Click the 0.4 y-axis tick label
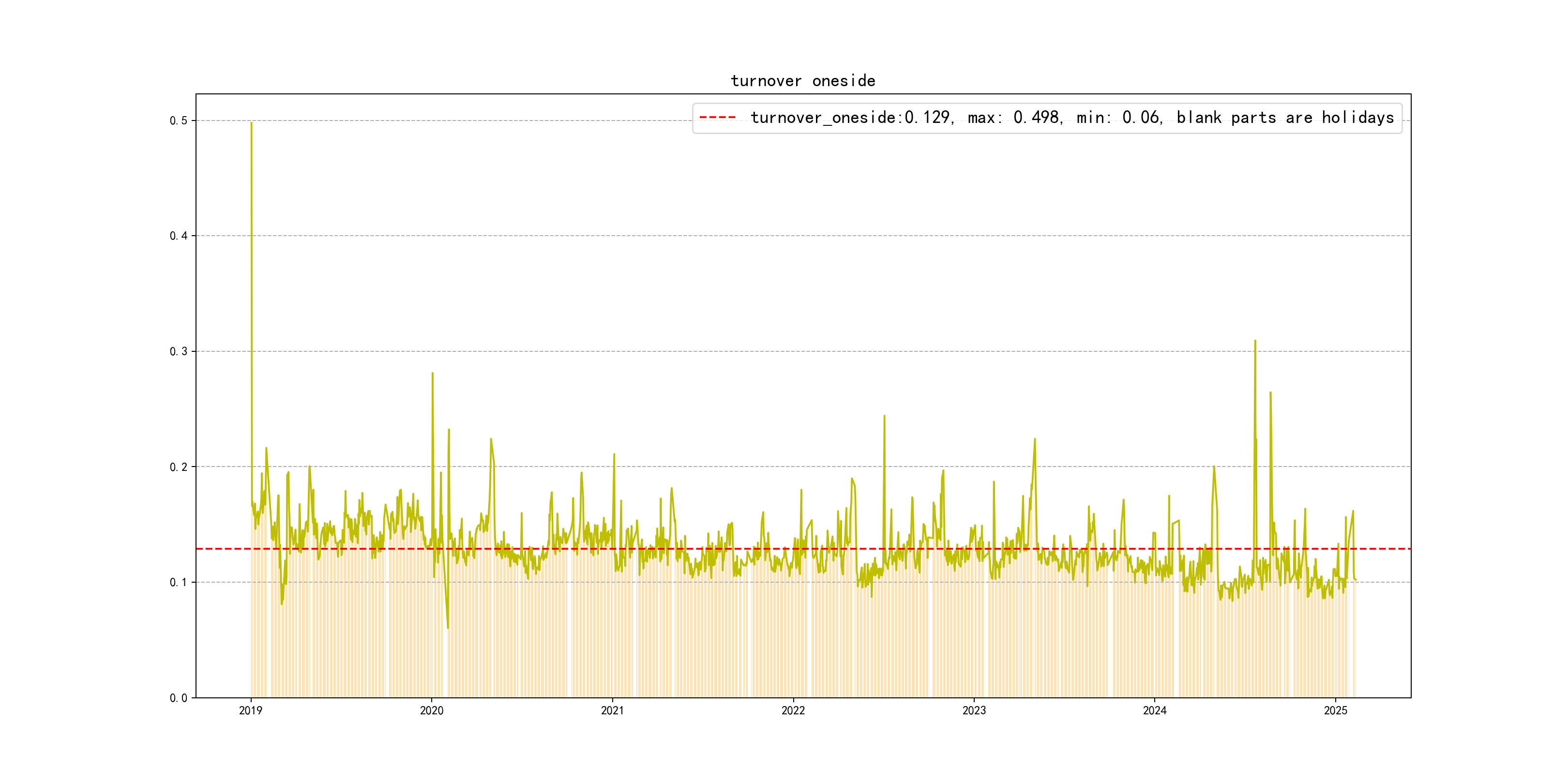The height and width of the screenshot is (784, 1568). (x=179, y=236)
